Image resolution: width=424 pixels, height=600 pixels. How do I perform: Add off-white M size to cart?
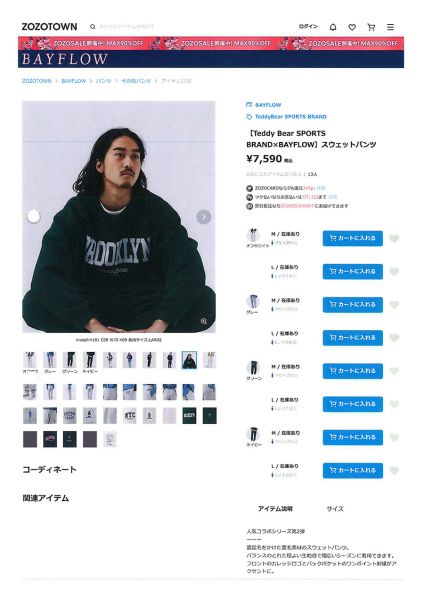[x=352, y=238]
